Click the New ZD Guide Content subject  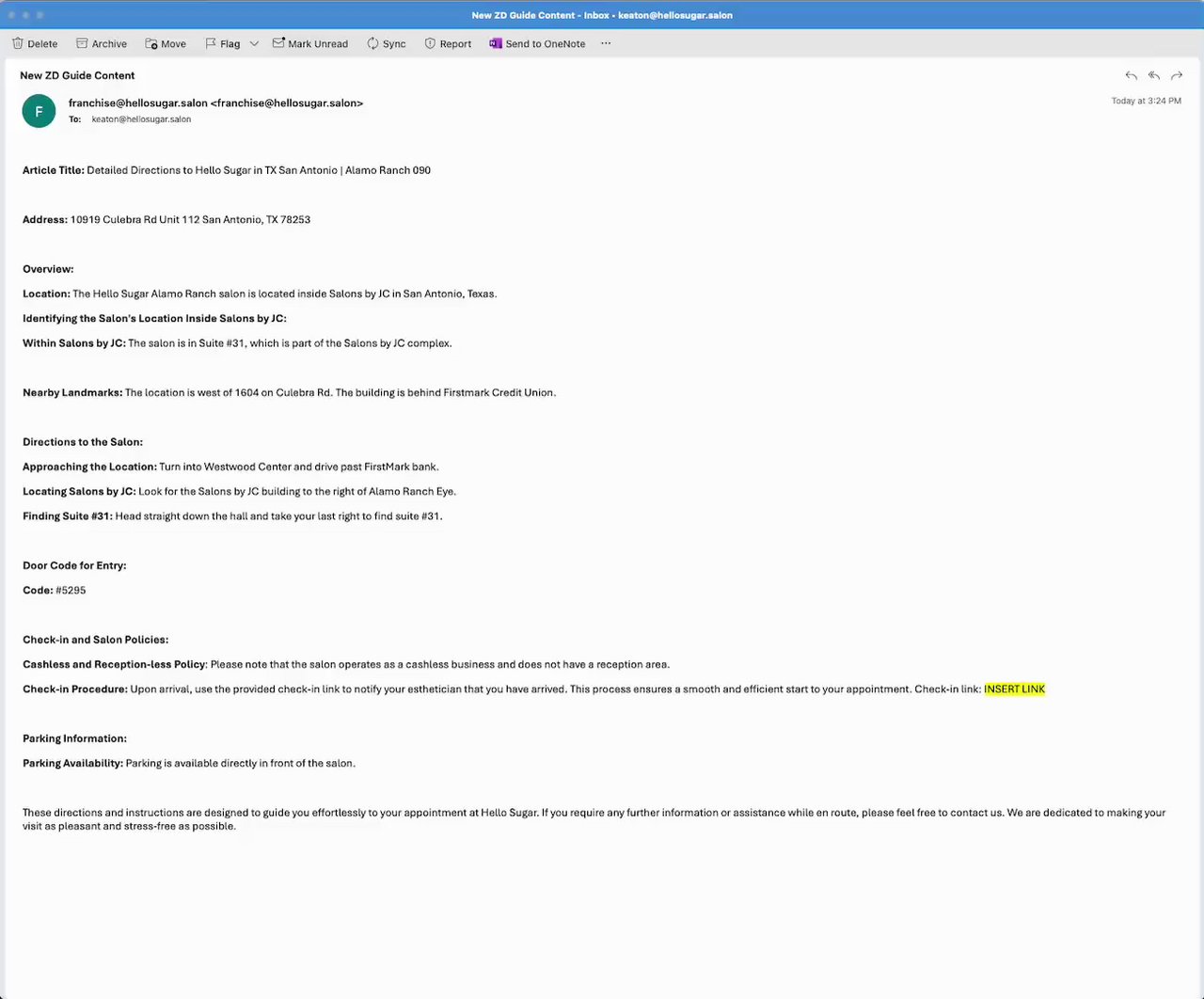(x=77, y=75)
